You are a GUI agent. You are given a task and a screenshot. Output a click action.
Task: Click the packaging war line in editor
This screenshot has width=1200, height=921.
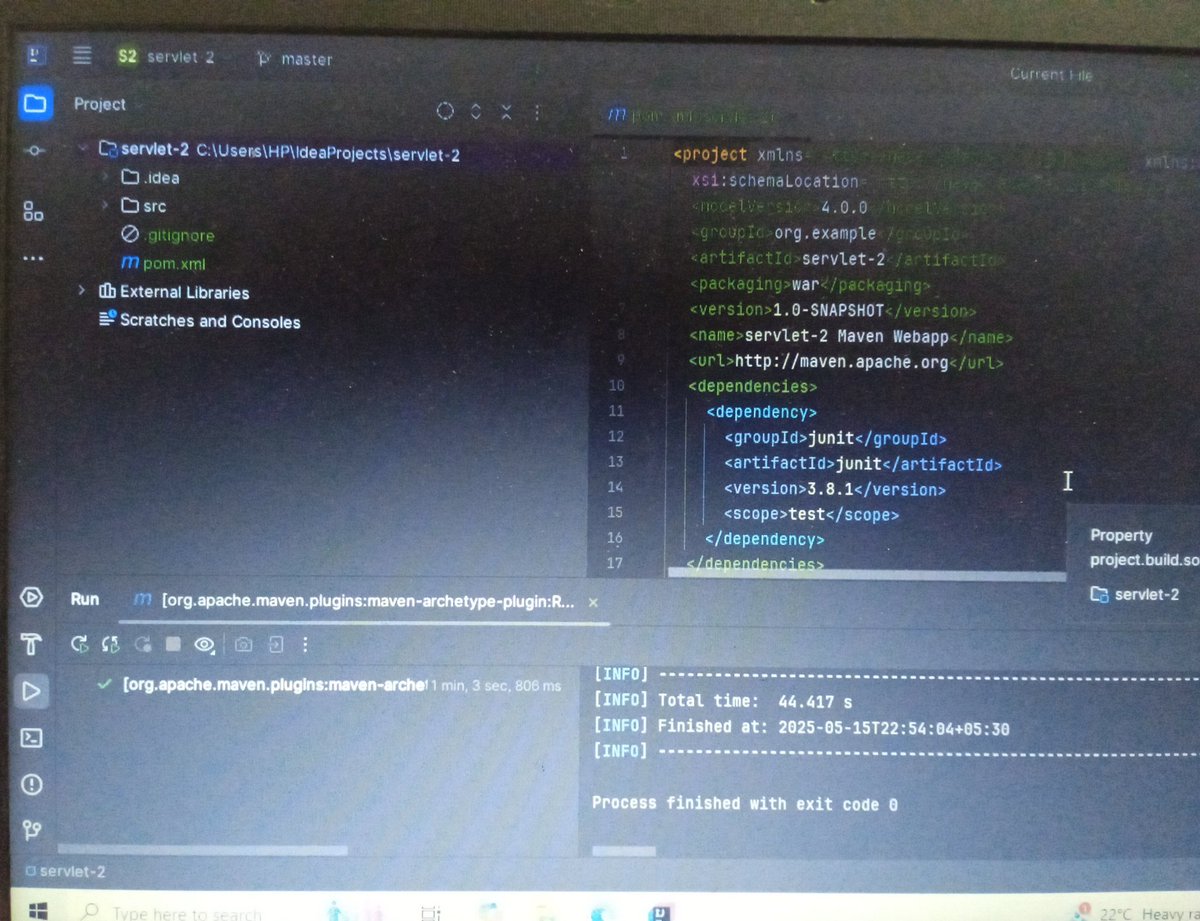[809, 285]
